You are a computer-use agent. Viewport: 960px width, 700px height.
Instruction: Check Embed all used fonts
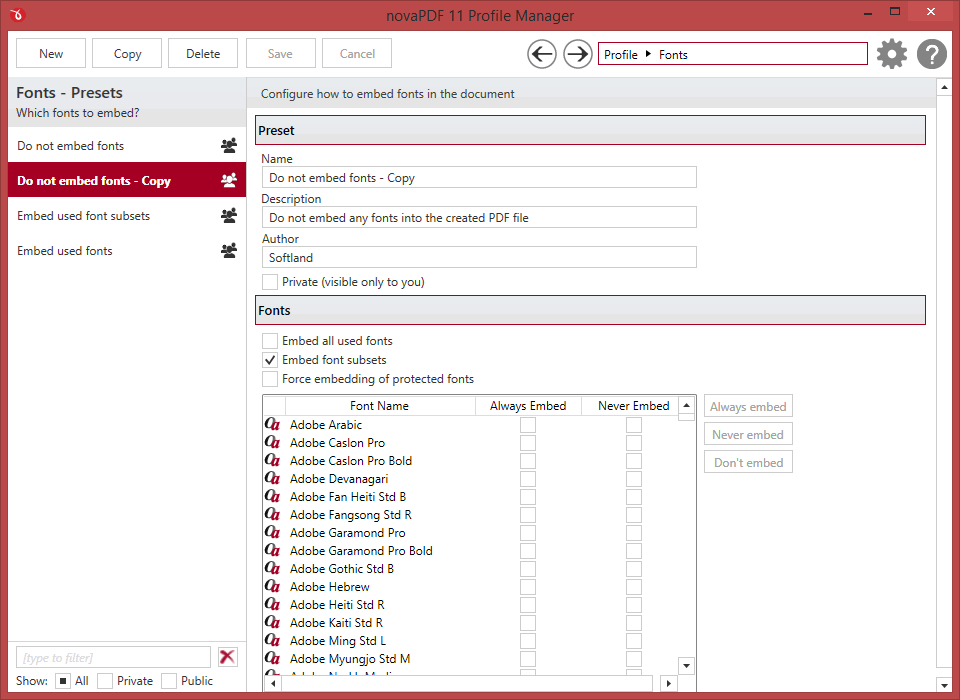(269, 341)
